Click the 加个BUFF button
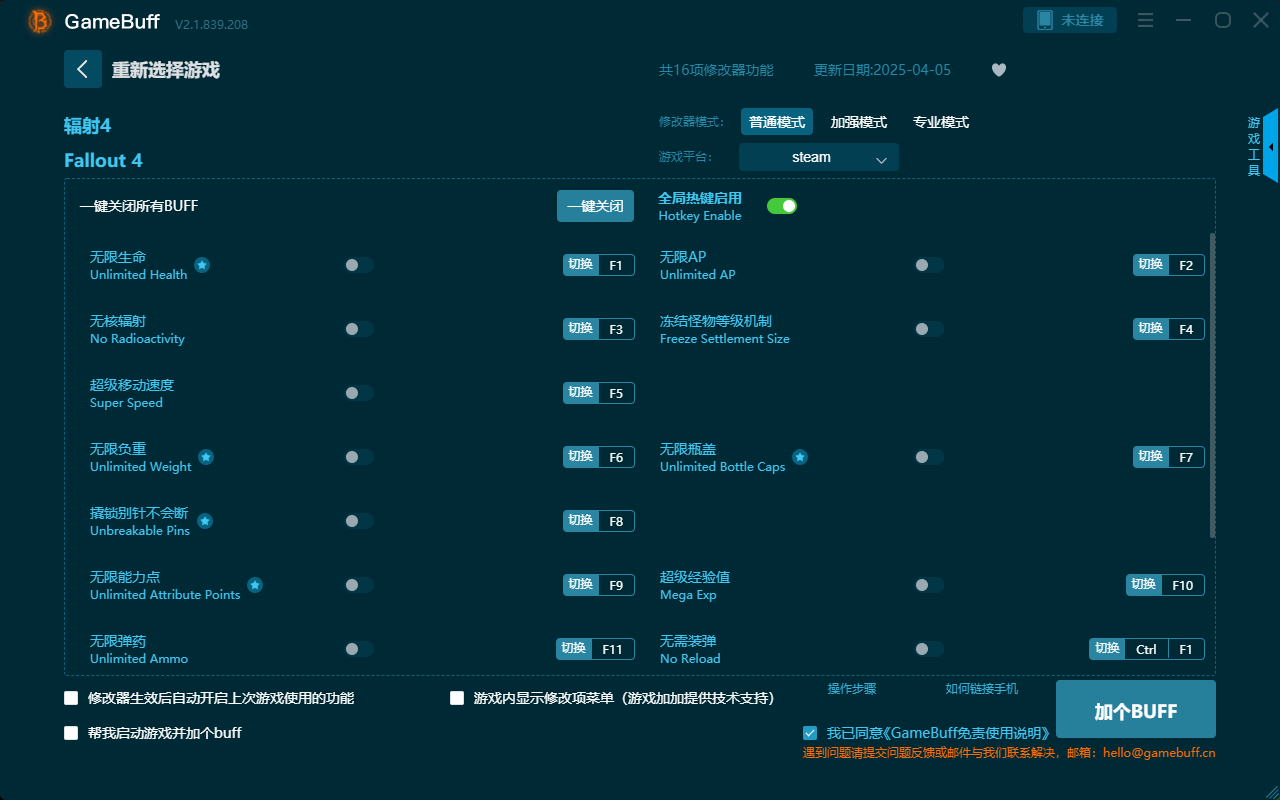 [1135, 709]
